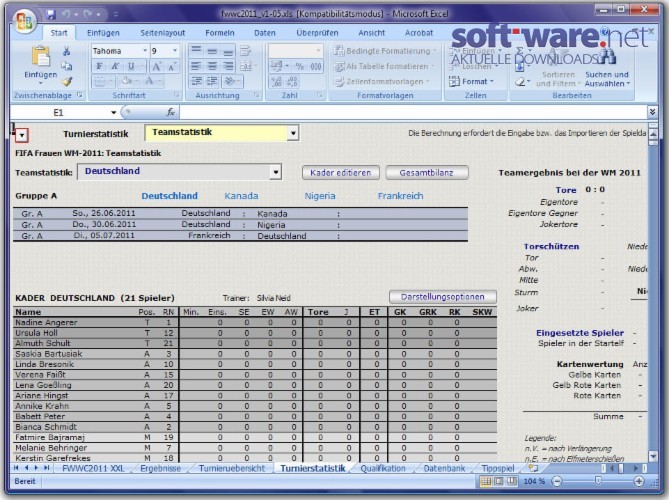This screenshot has height=500, width=669.
Task: Open the Seitenlayout ribbon tab
Action: 163,33
